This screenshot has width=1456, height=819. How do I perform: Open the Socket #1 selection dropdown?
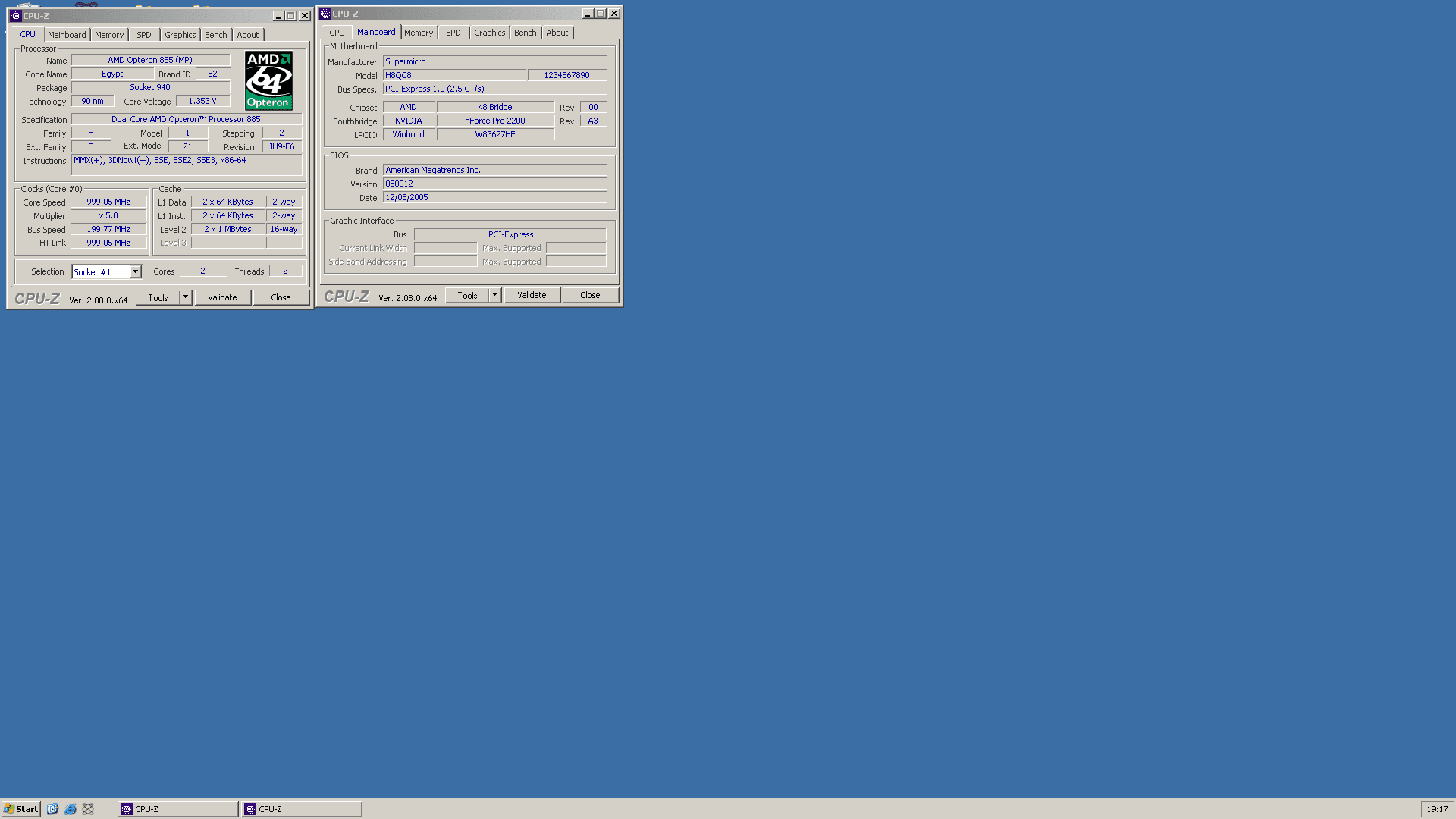(x=135, y=272)
